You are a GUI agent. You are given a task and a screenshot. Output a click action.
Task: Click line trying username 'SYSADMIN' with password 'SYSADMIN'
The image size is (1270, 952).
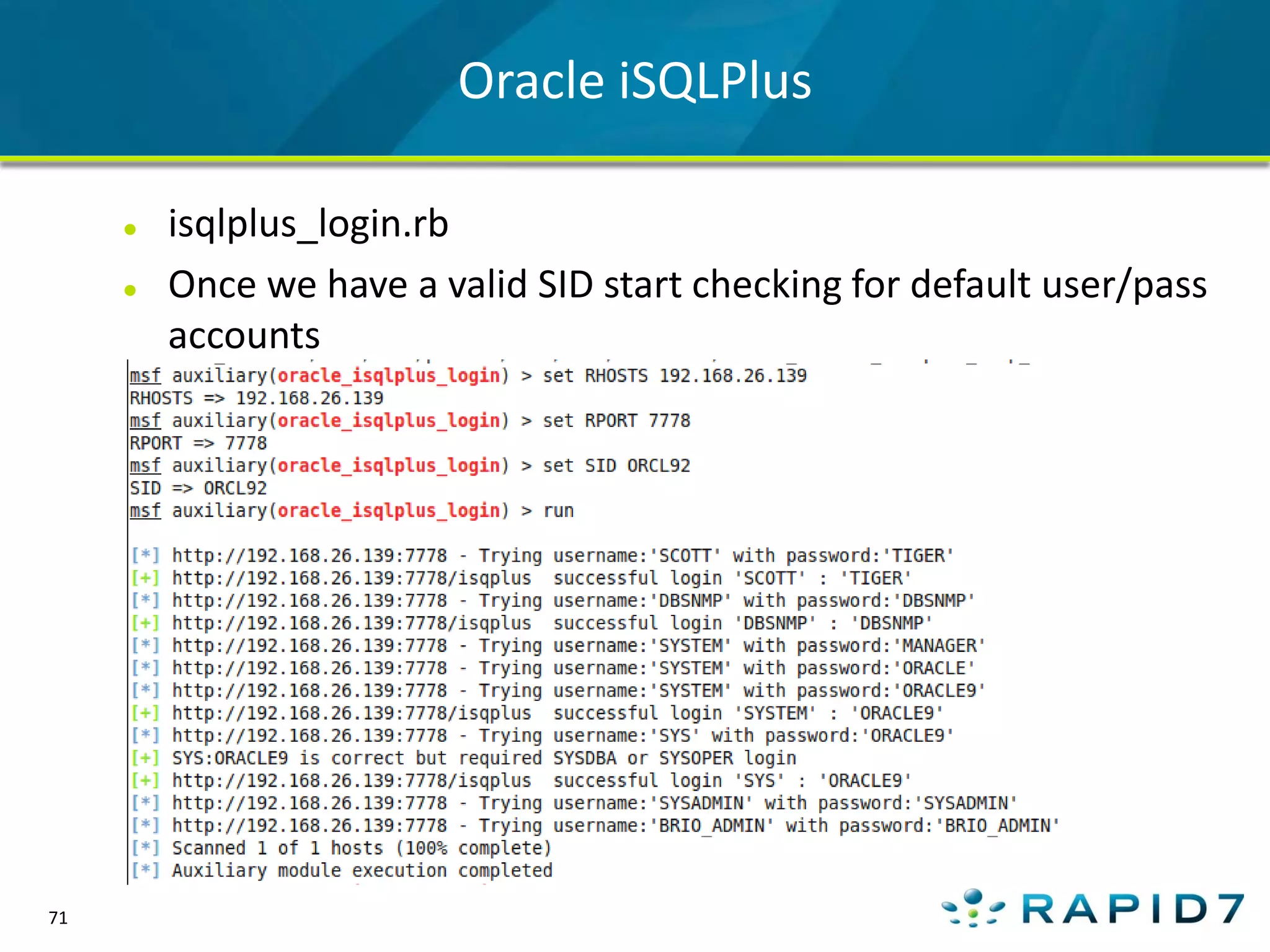(x=574, y=803)
